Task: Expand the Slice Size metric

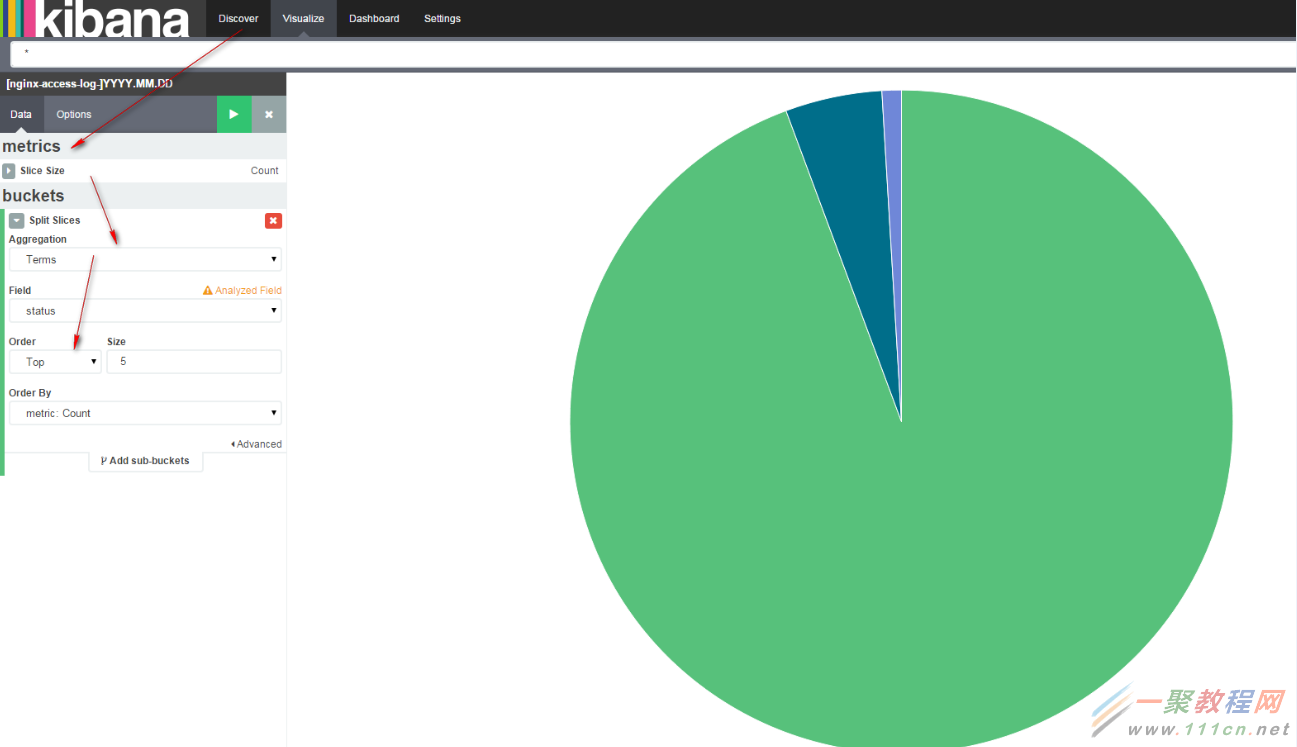Action: 9,171
